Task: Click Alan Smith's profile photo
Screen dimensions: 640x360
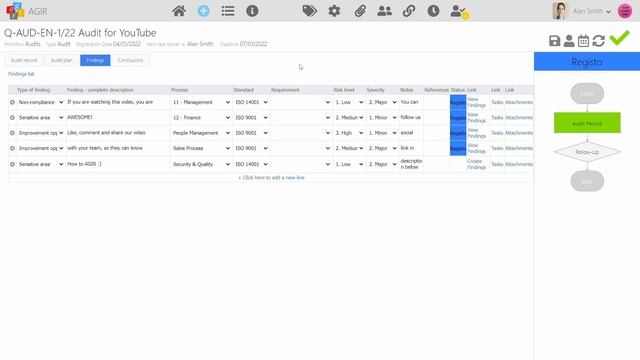Action: [x=560, y=11]
